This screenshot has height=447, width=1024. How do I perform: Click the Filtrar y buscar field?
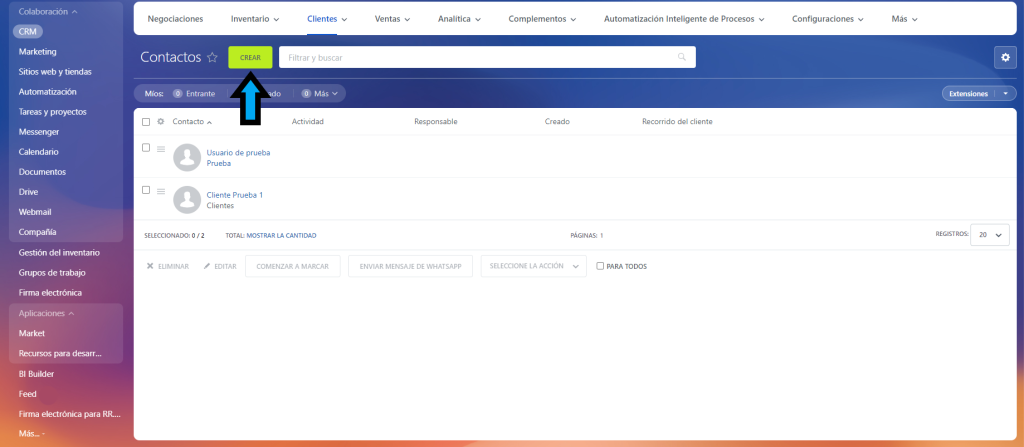coord(480,58)
